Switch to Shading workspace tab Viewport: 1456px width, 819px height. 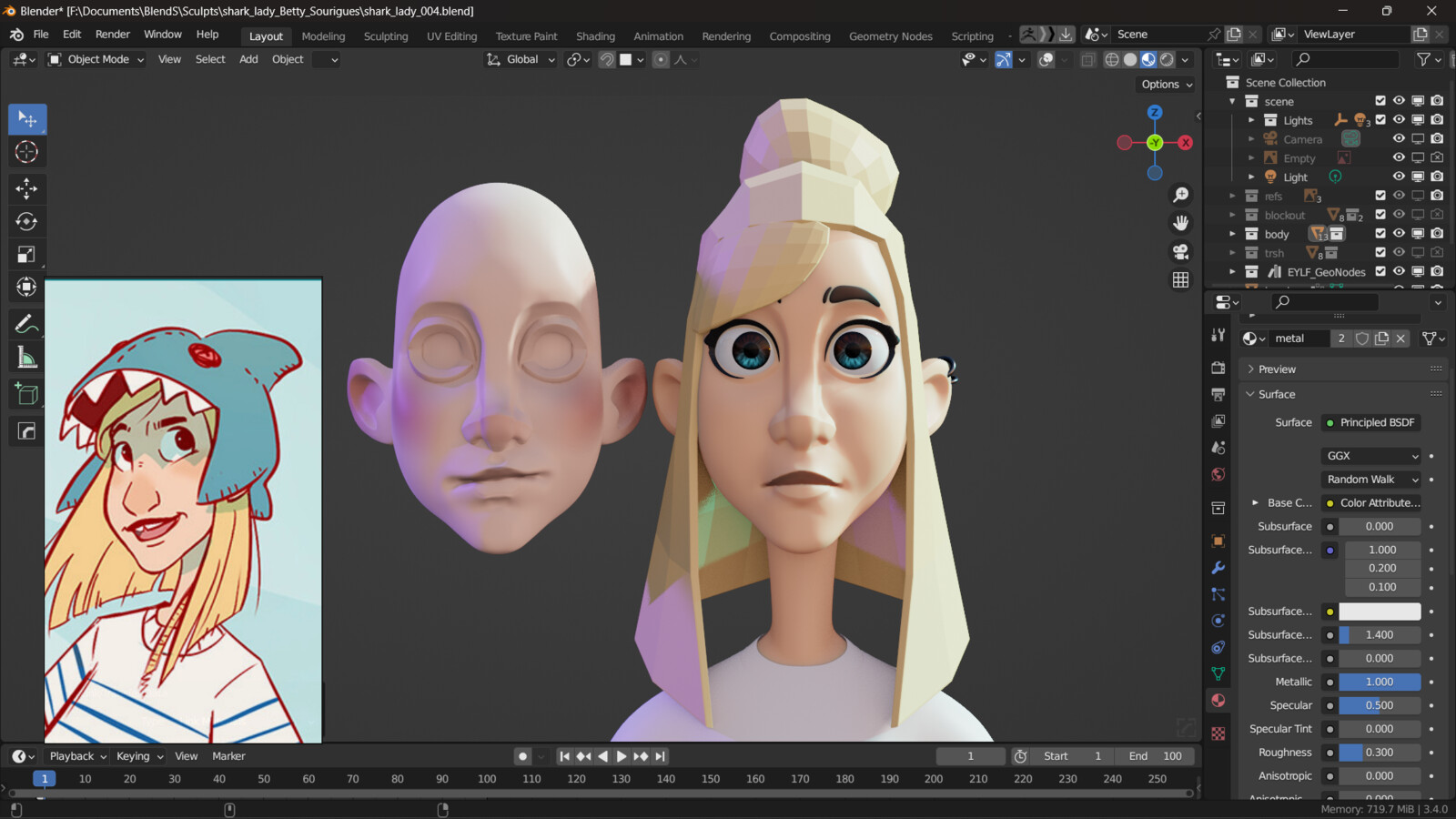pos(595,36)
